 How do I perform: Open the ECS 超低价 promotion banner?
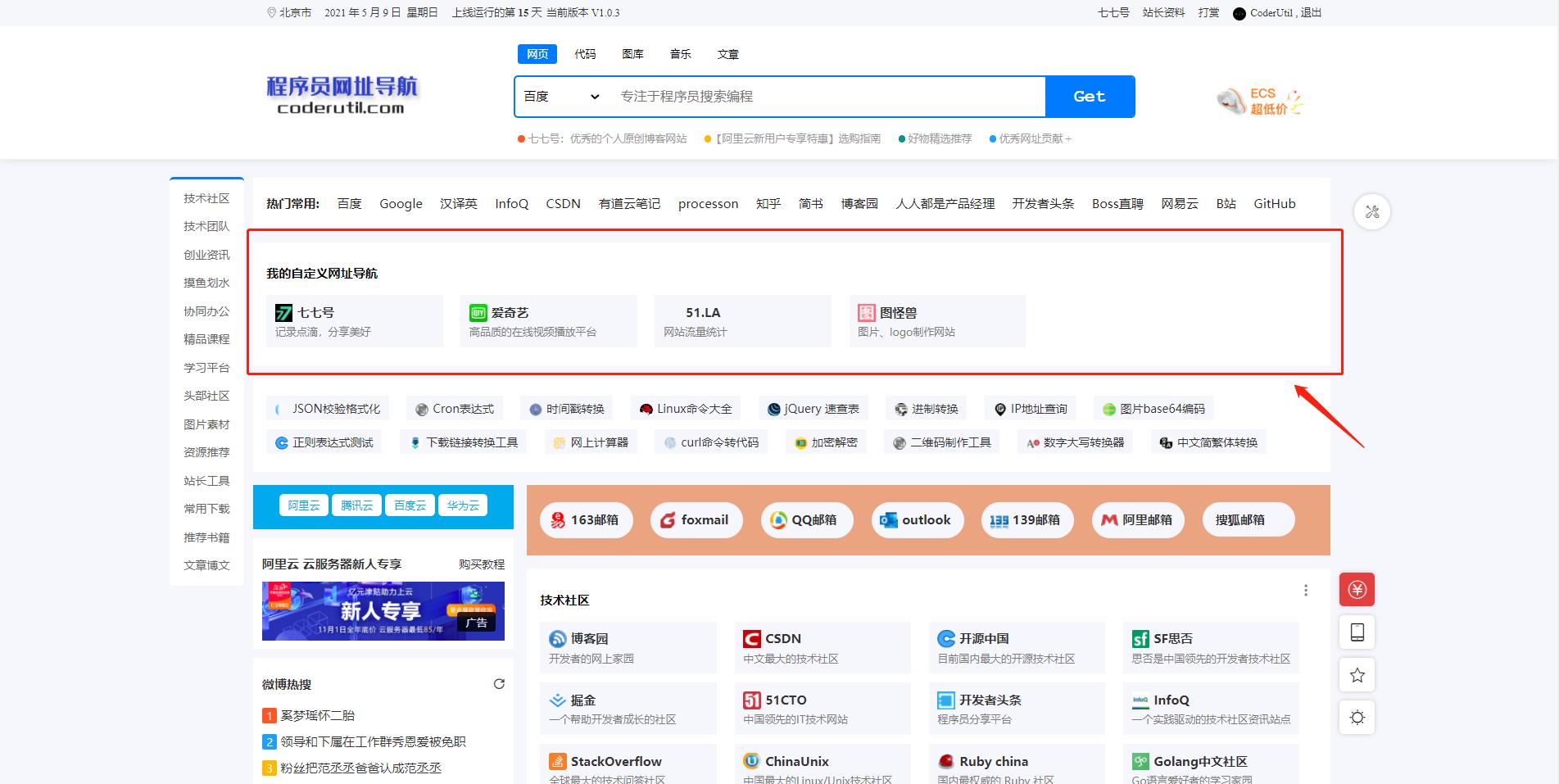pos(1259,101)
